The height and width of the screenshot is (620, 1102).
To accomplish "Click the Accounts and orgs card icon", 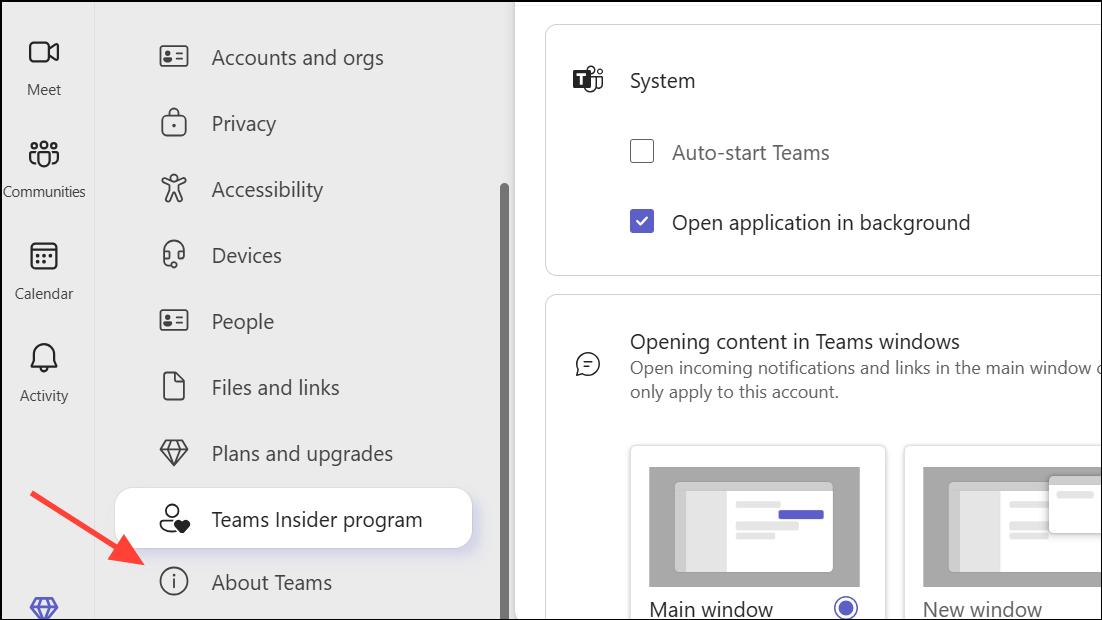I will pos(174,56).
